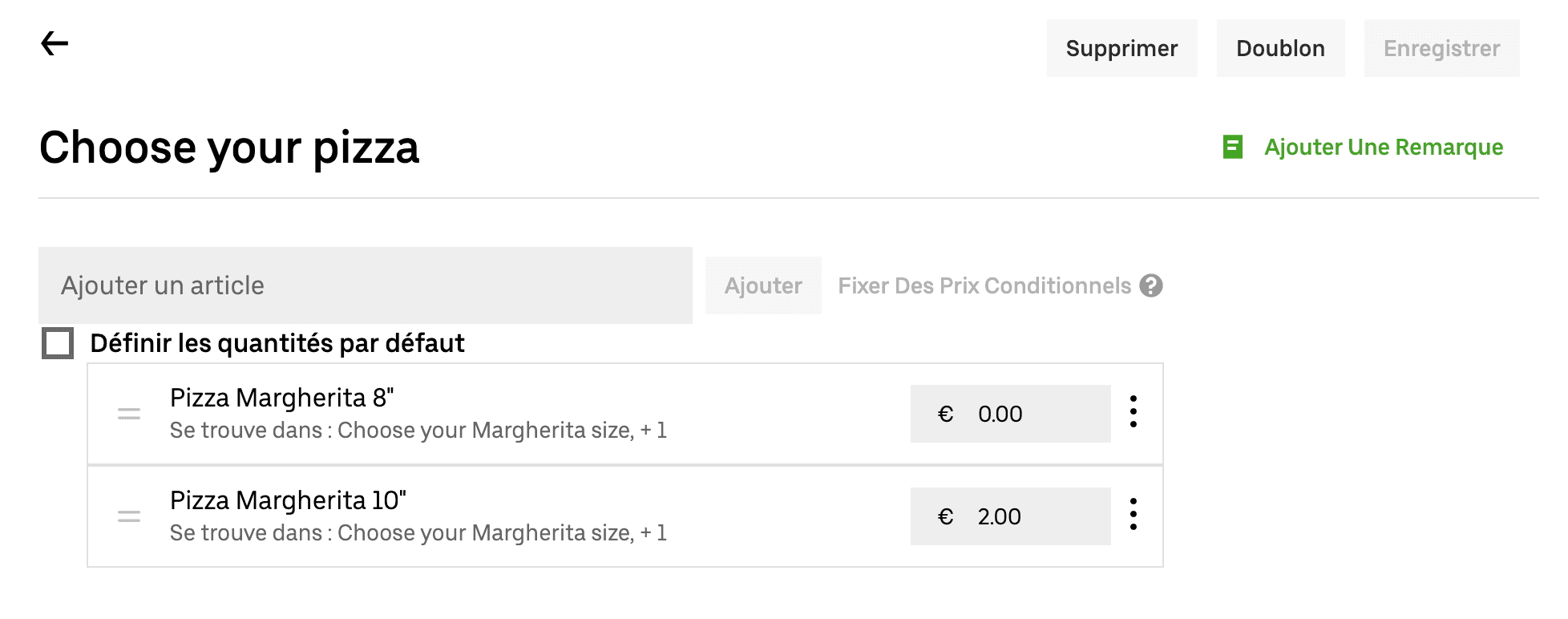Click the Ajouter button next to the search field

click(x=762, y=285)
